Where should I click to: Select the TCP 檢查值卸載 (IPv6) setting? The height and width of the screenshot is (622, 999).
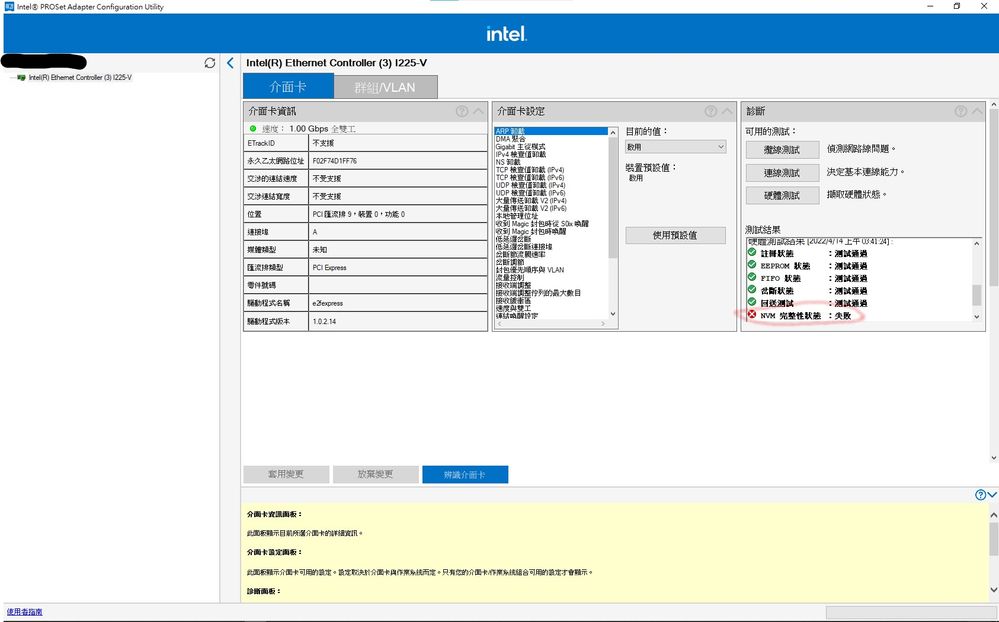point(530,177)
